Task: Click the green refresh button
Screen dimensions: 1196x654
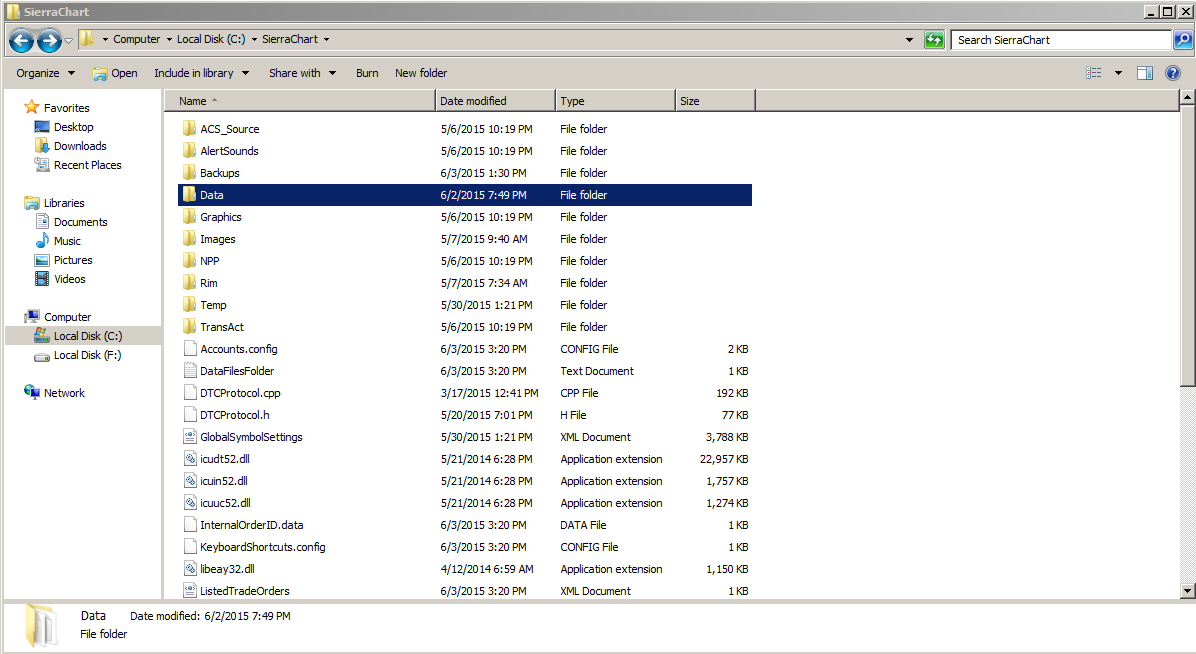Action: [934, 40]
